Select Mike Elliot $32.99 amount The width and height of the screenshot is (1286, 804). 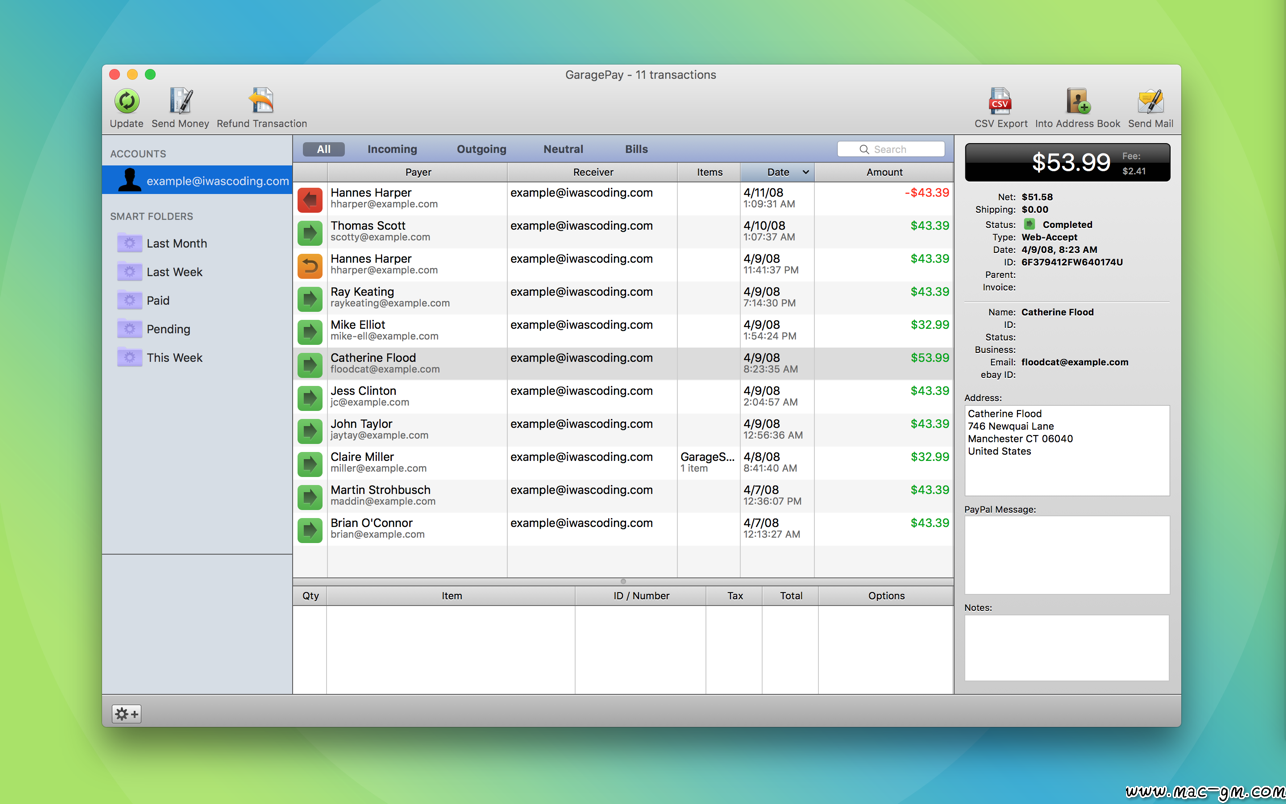[930, 325]
